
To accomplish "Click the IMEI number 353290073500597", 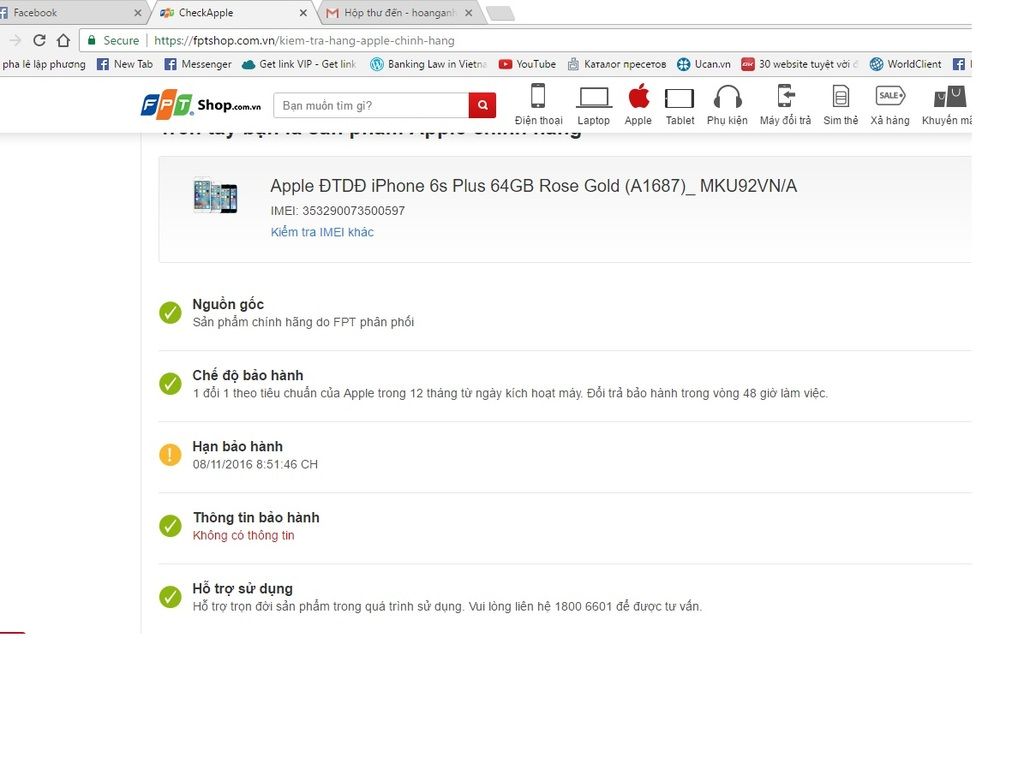I will 353,211.
